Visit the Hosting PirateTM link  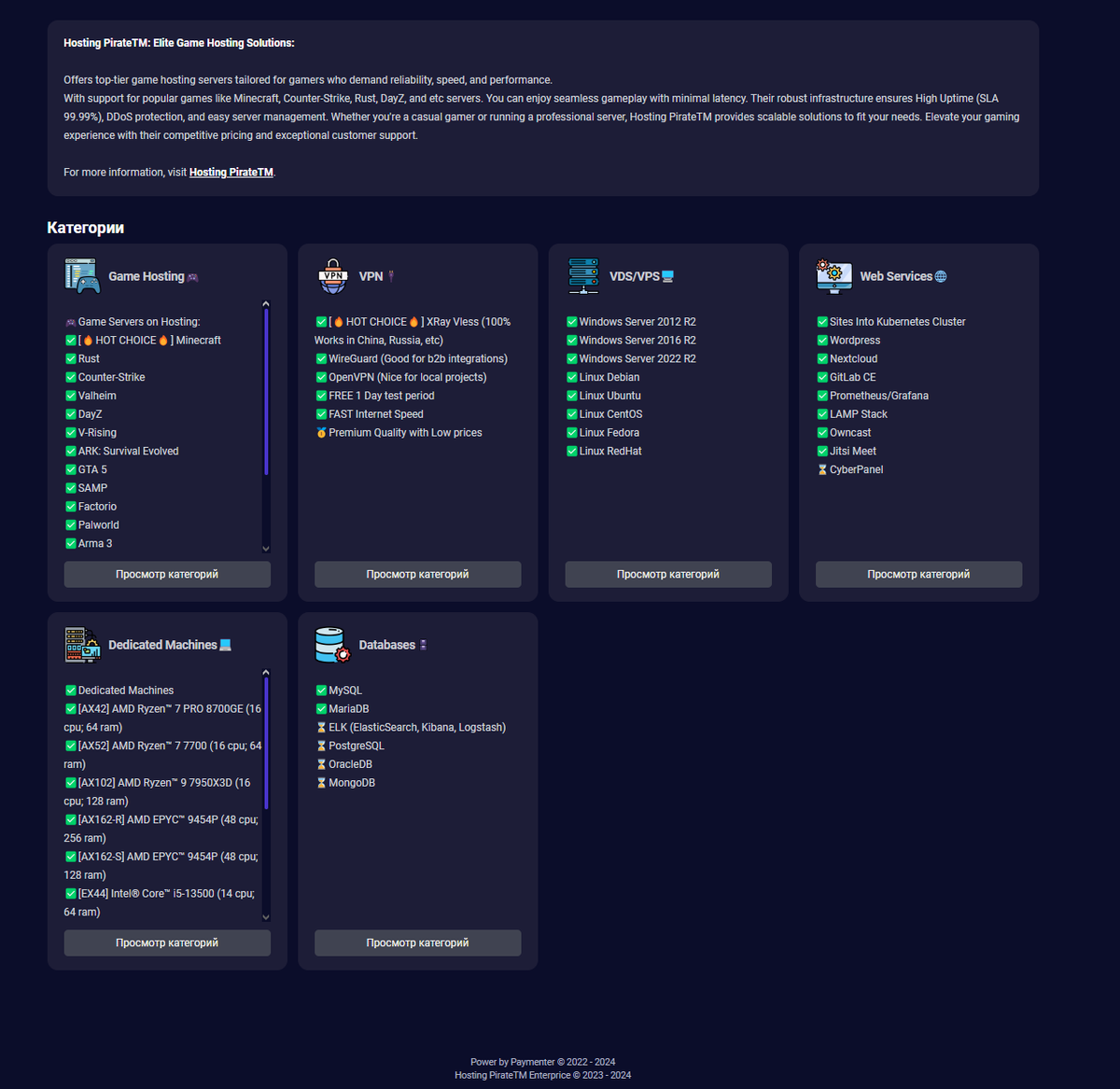tap(231, 173)
